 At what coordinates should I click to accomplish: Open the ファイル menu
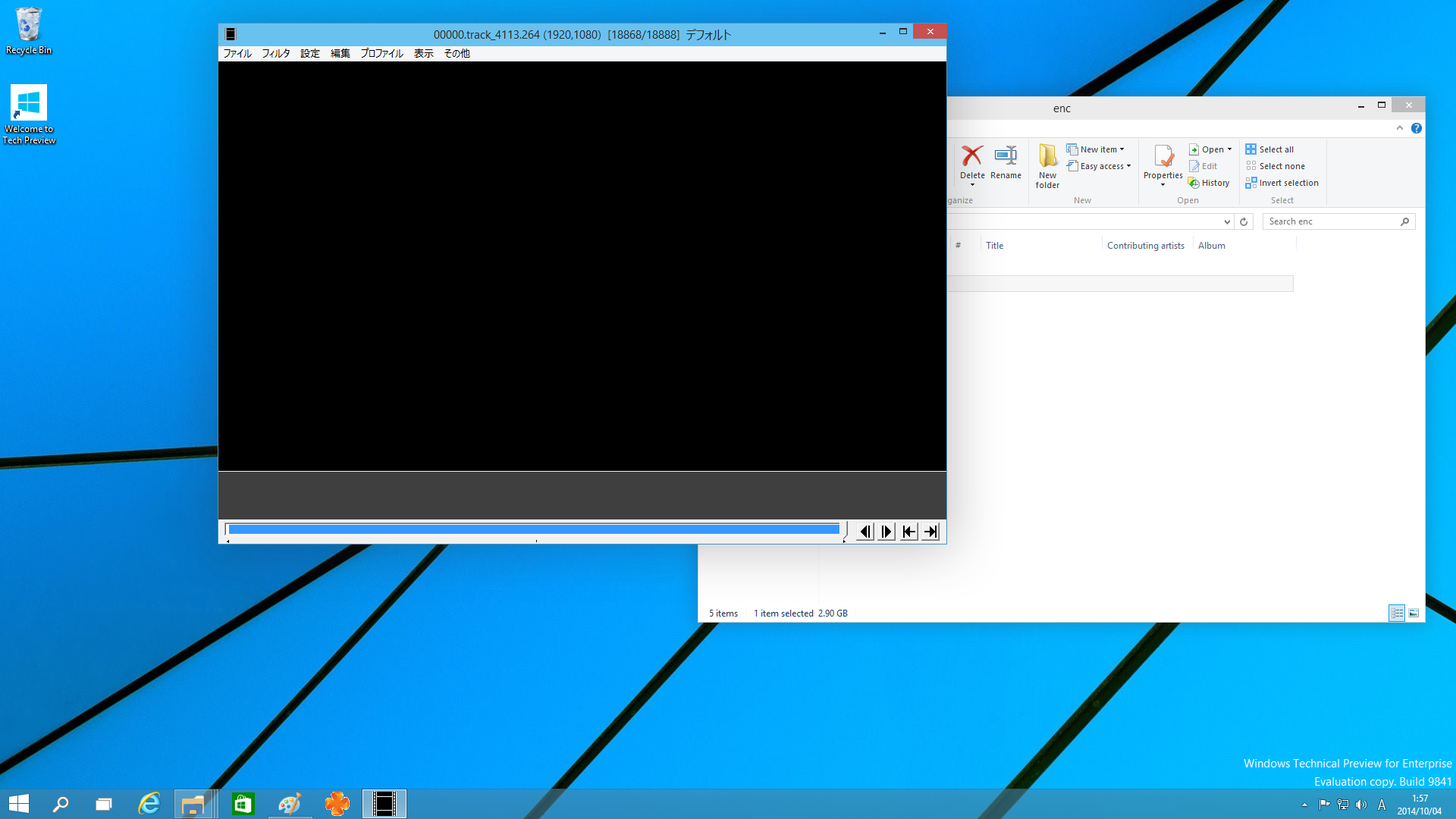tap(237, 53)
